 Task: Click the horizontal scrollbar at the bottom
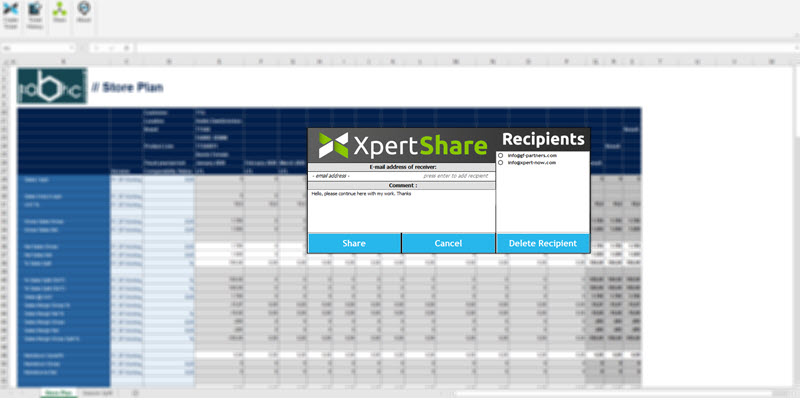[612, 394]
